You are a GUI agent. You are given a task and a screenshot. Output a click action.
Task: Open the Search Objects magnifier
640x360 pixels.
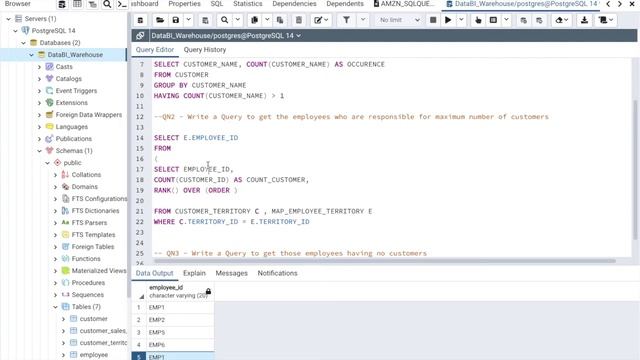(x=107, y=4)
